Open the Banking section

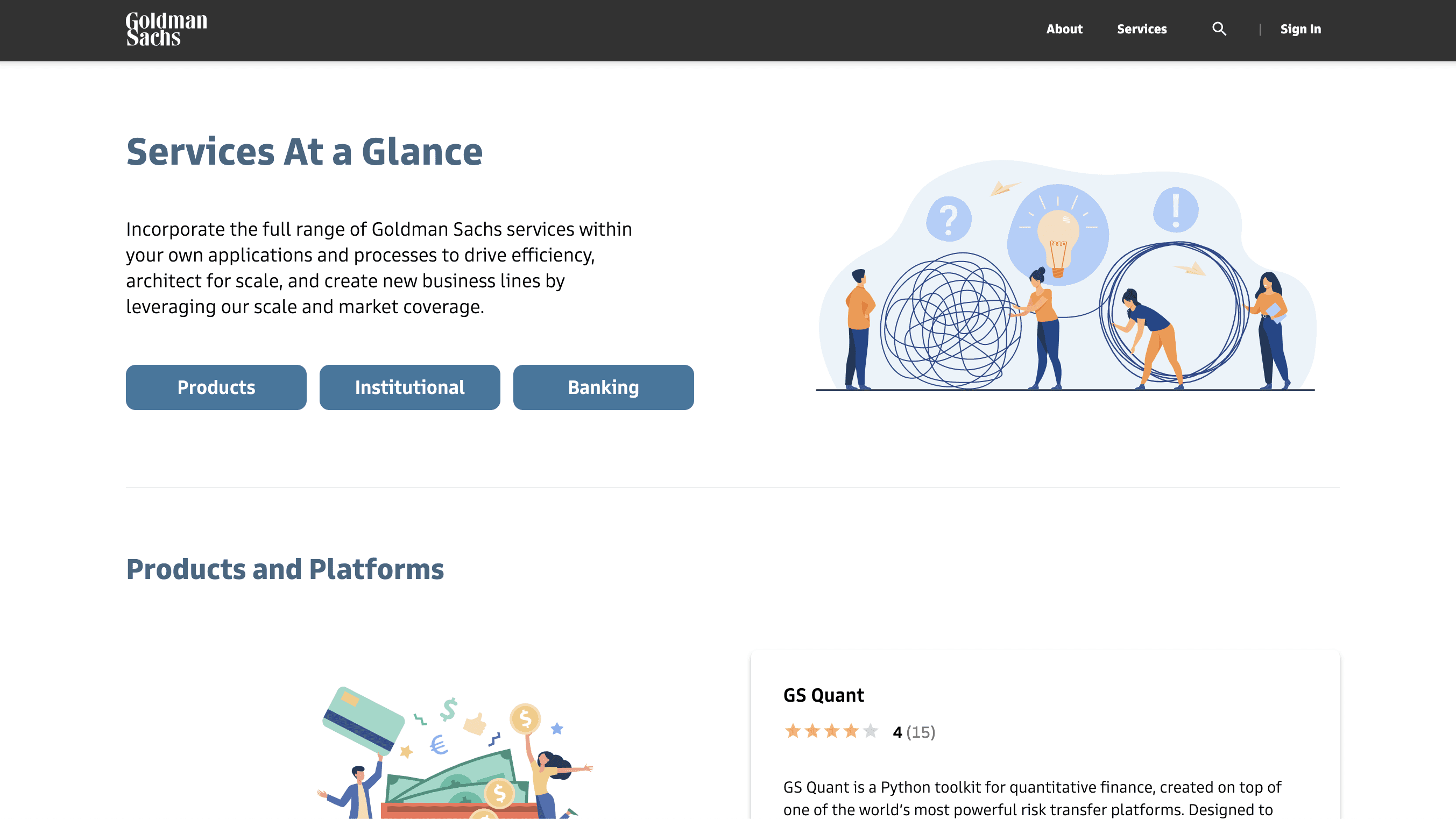[x=603, y=387]
